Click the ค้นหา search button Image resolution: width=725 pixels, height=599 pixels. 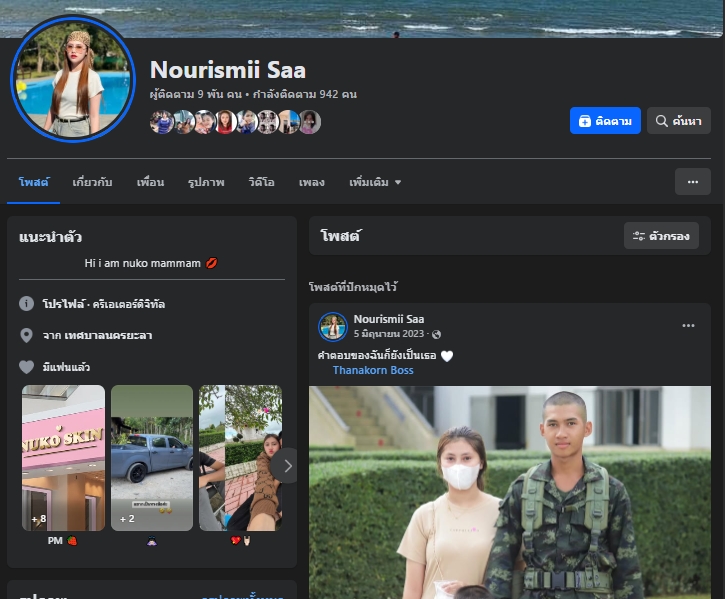678,121
